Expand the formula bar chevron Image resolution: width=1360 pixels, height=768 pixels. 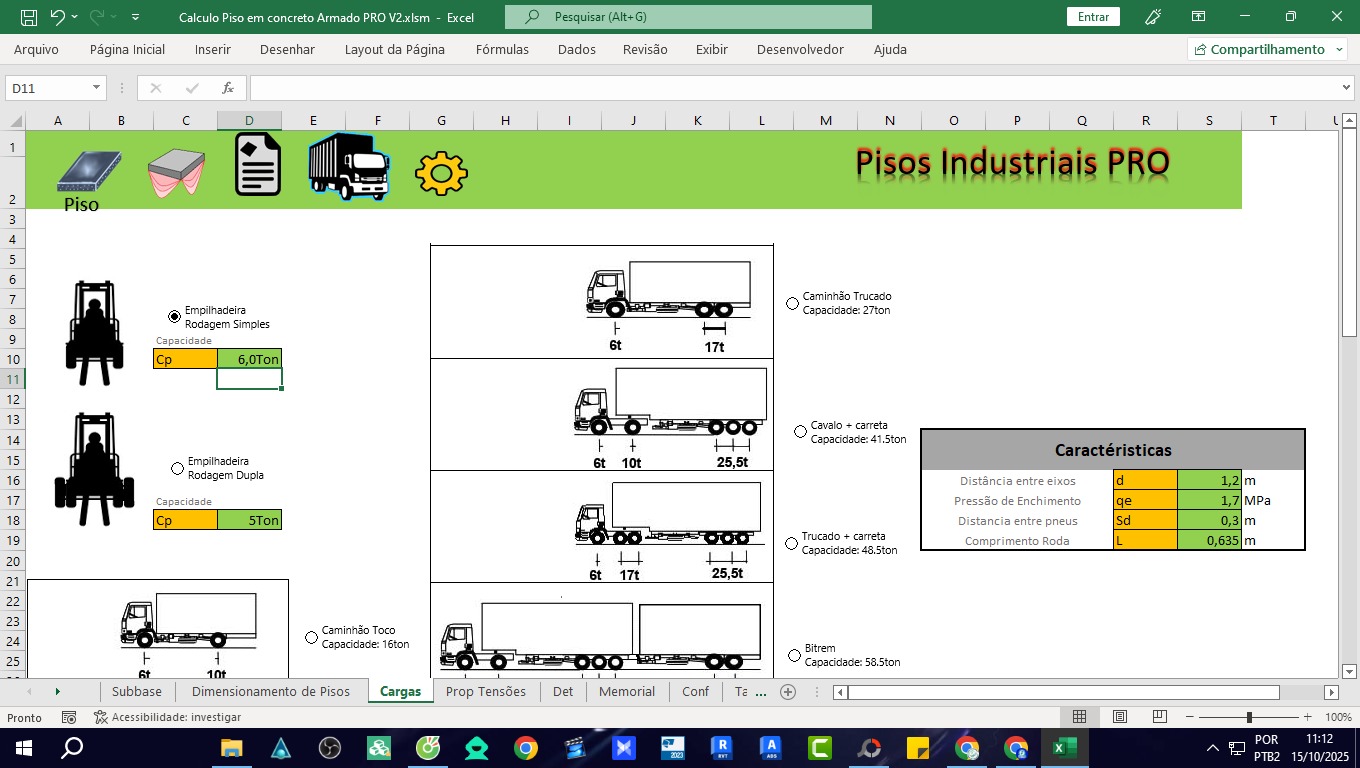pos(1345,88)
